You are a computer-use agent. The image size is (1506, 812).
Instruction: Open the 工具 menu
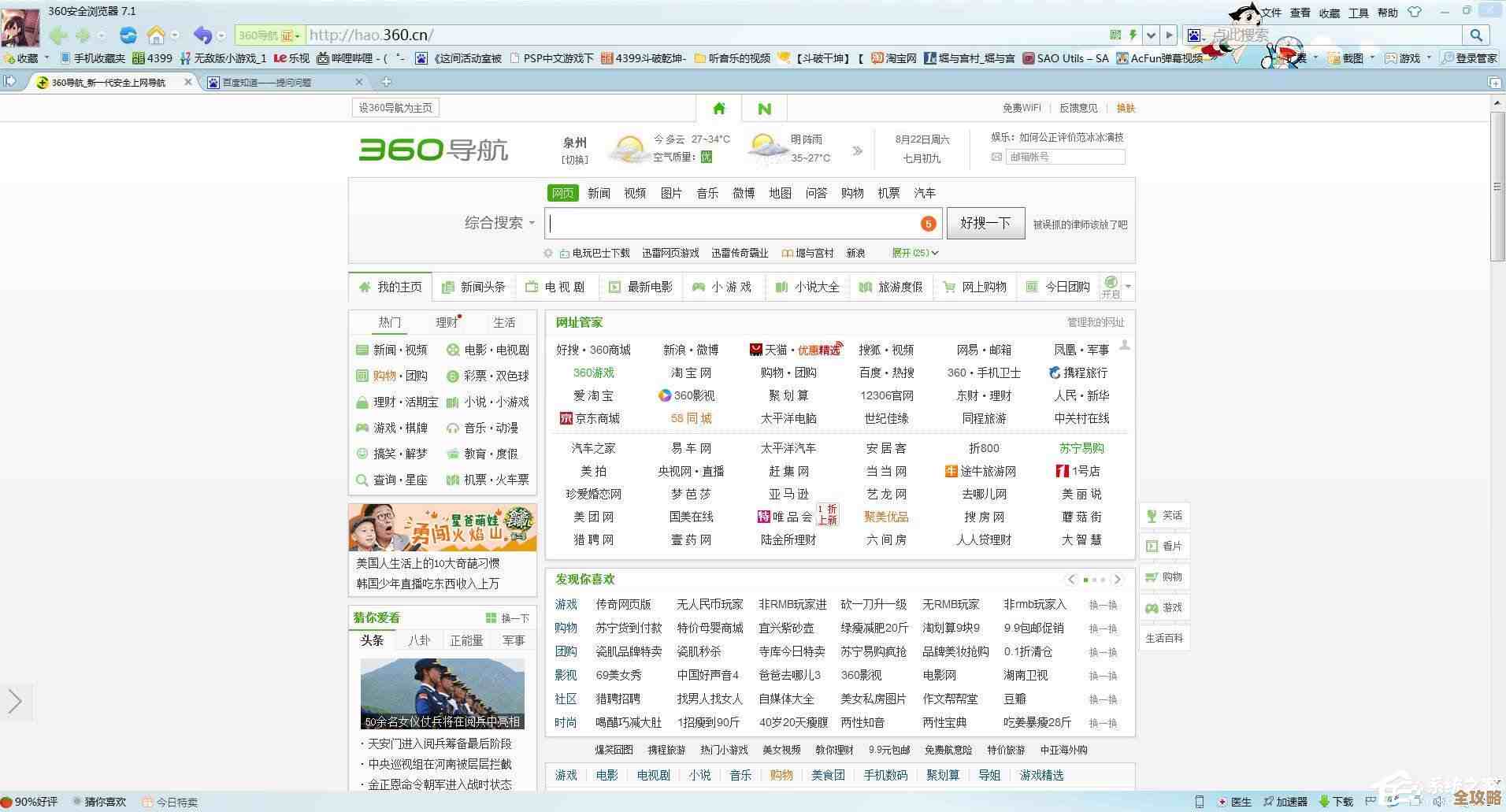point(1358,13)
